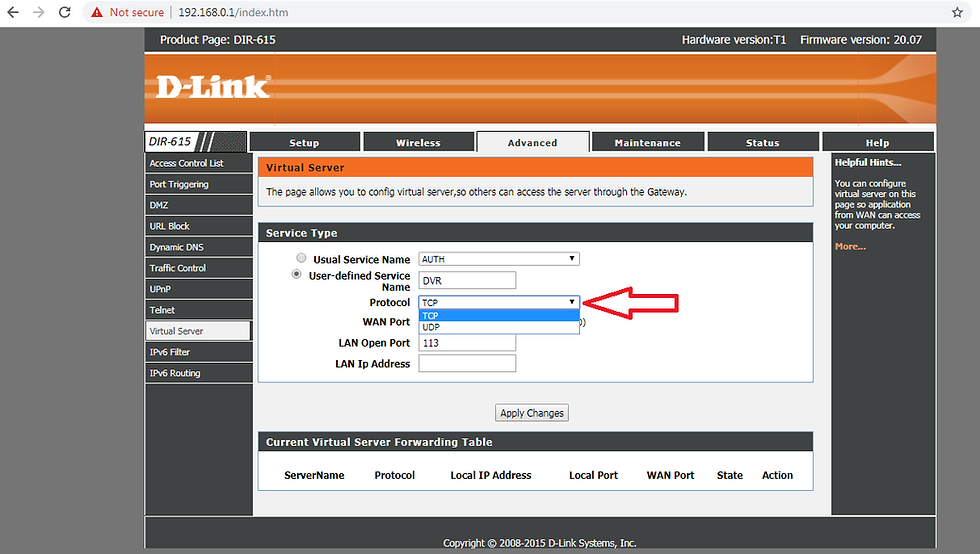Open the Wireless tab
The height and width of the screenshot is (554, 980).
[x=418, y=143]
